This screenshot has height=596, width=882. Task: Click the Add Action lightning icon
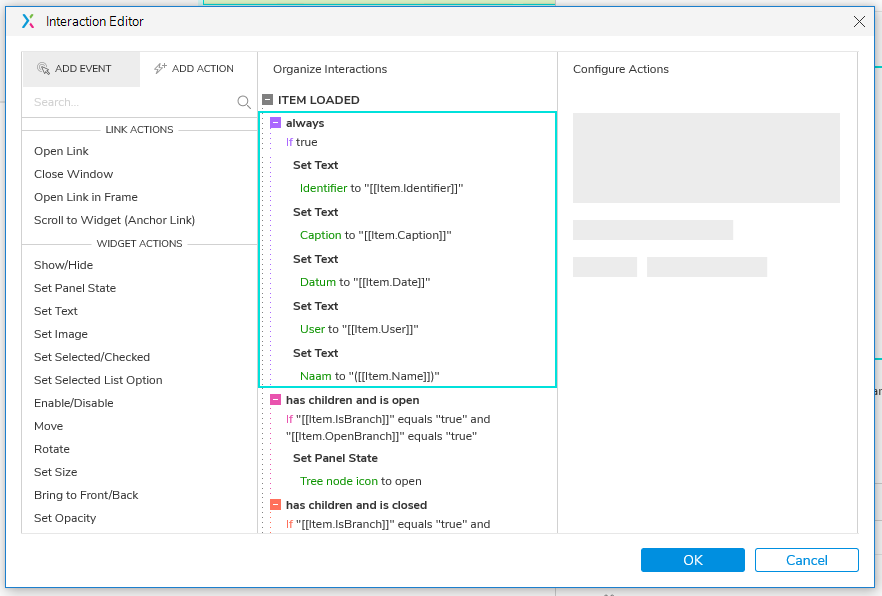(160, 69)
